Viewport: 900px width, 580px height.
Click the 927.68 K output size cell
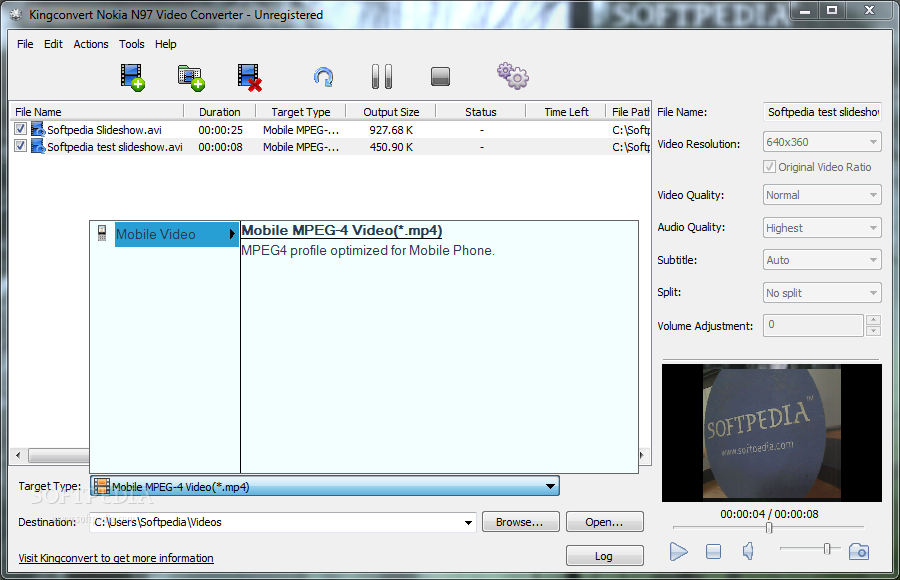(391, 130)
